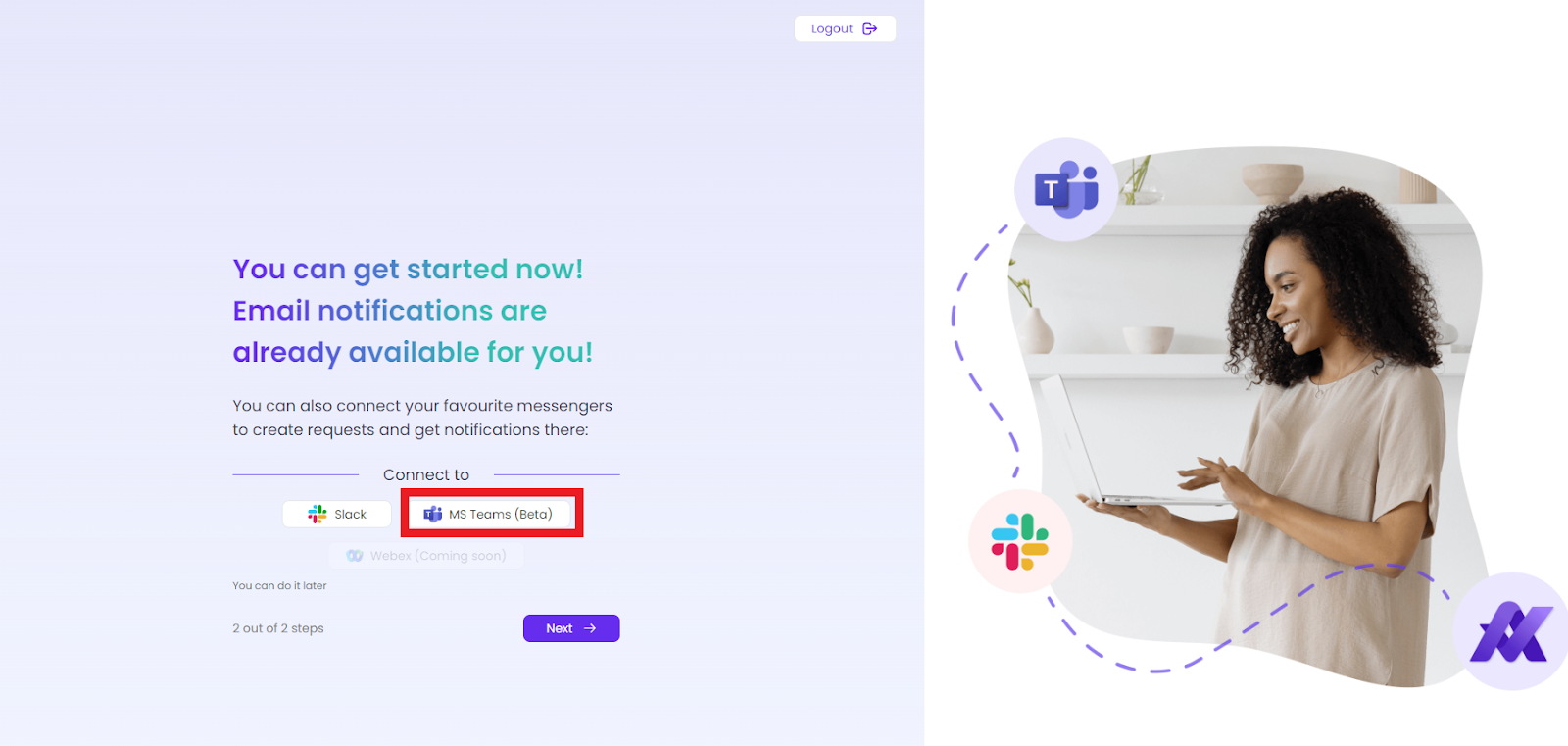Click the Webex (Coming soon) option
This screenshot has width=1568, height=746.
click(426, 556)
